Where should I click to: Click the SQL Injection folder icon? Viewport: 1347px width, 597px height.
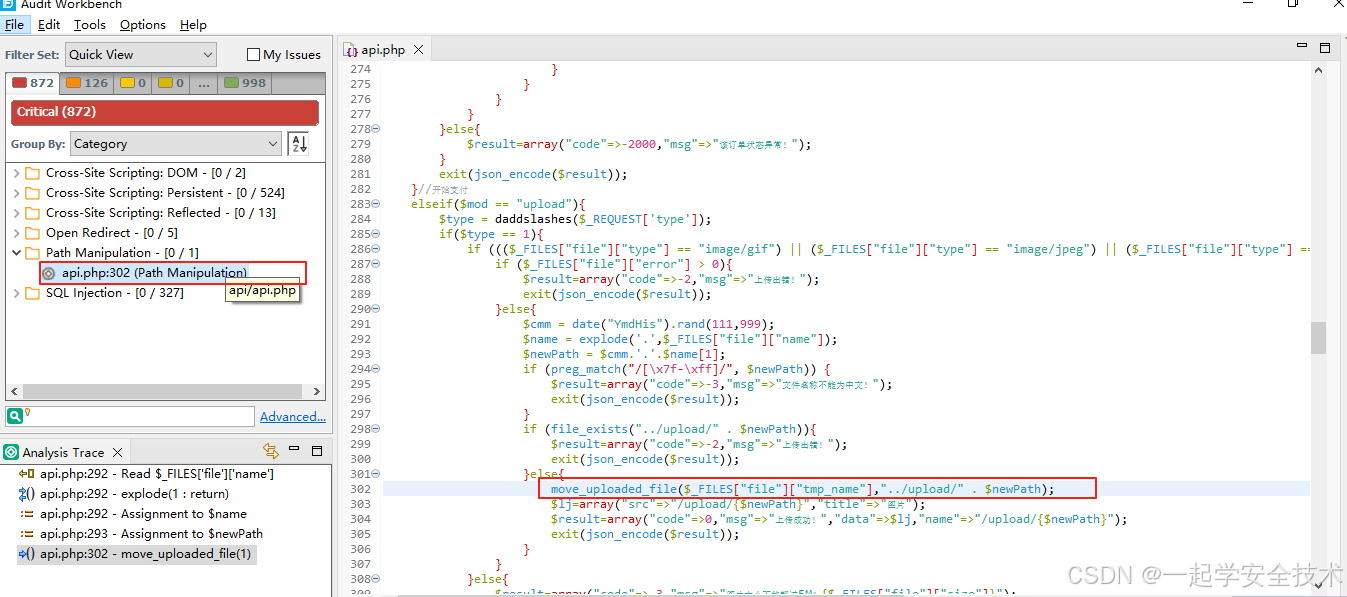click(x=32, y=293)
